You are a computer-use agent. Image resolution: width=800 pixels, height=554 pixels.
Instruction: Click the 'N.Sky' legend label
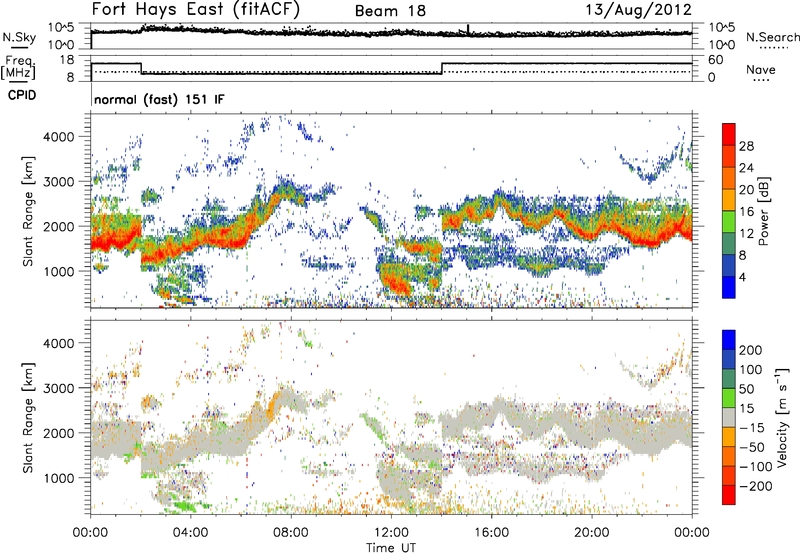pos(19,37)
